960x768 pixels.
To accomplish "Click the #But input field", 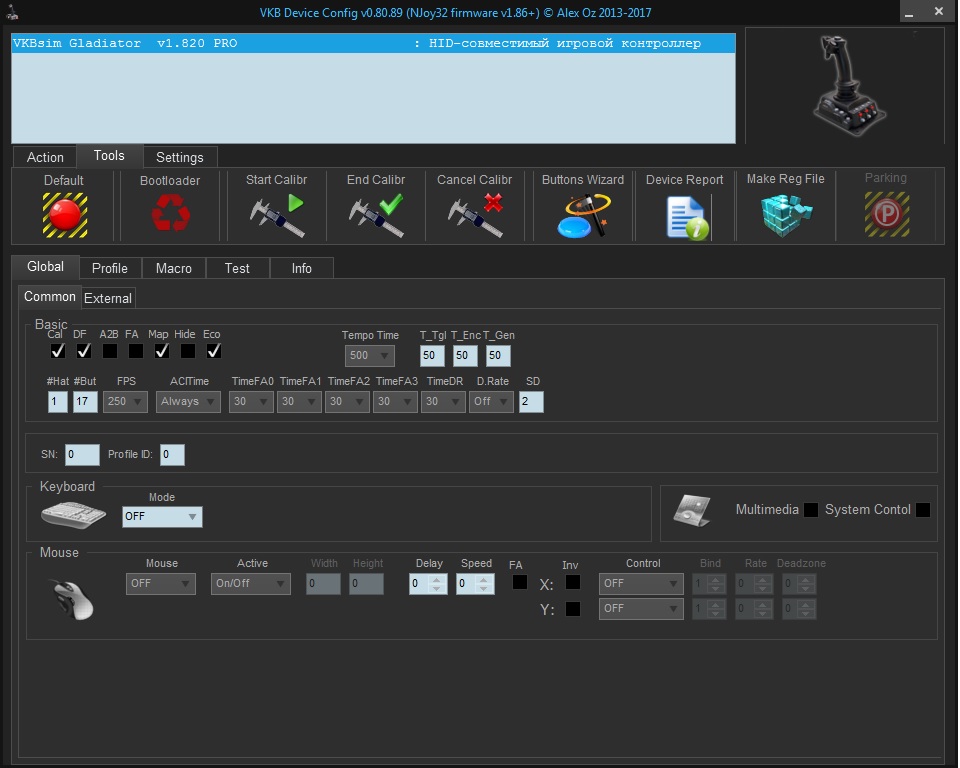I will click(x=85, y=402).
